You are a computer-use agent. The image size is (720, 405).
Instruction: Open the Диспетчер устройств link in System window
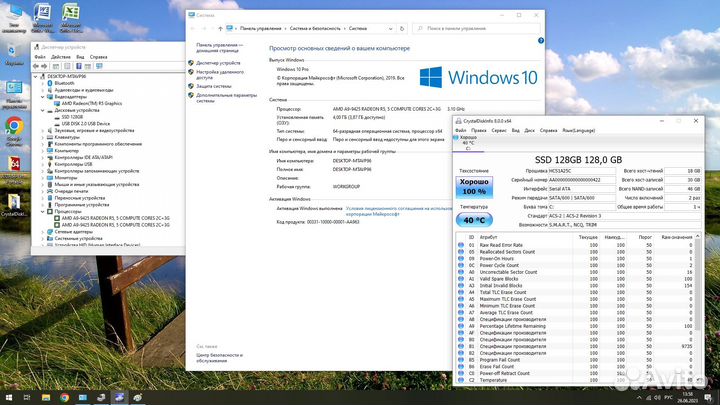218,63
